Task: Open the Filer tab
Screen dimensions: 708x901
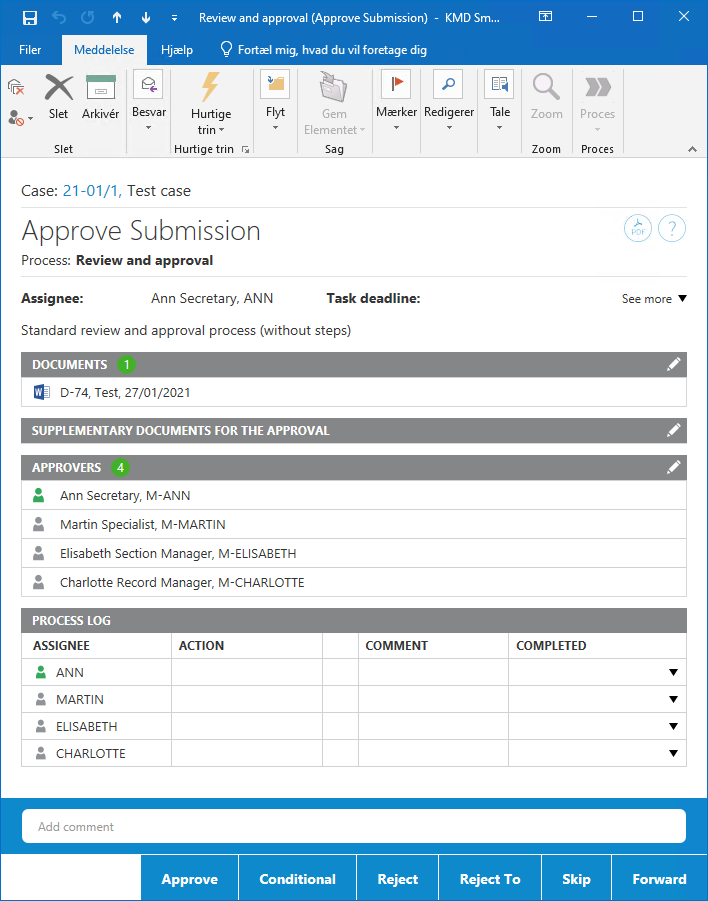Action: pyautogui.click(x=30, y=50)
